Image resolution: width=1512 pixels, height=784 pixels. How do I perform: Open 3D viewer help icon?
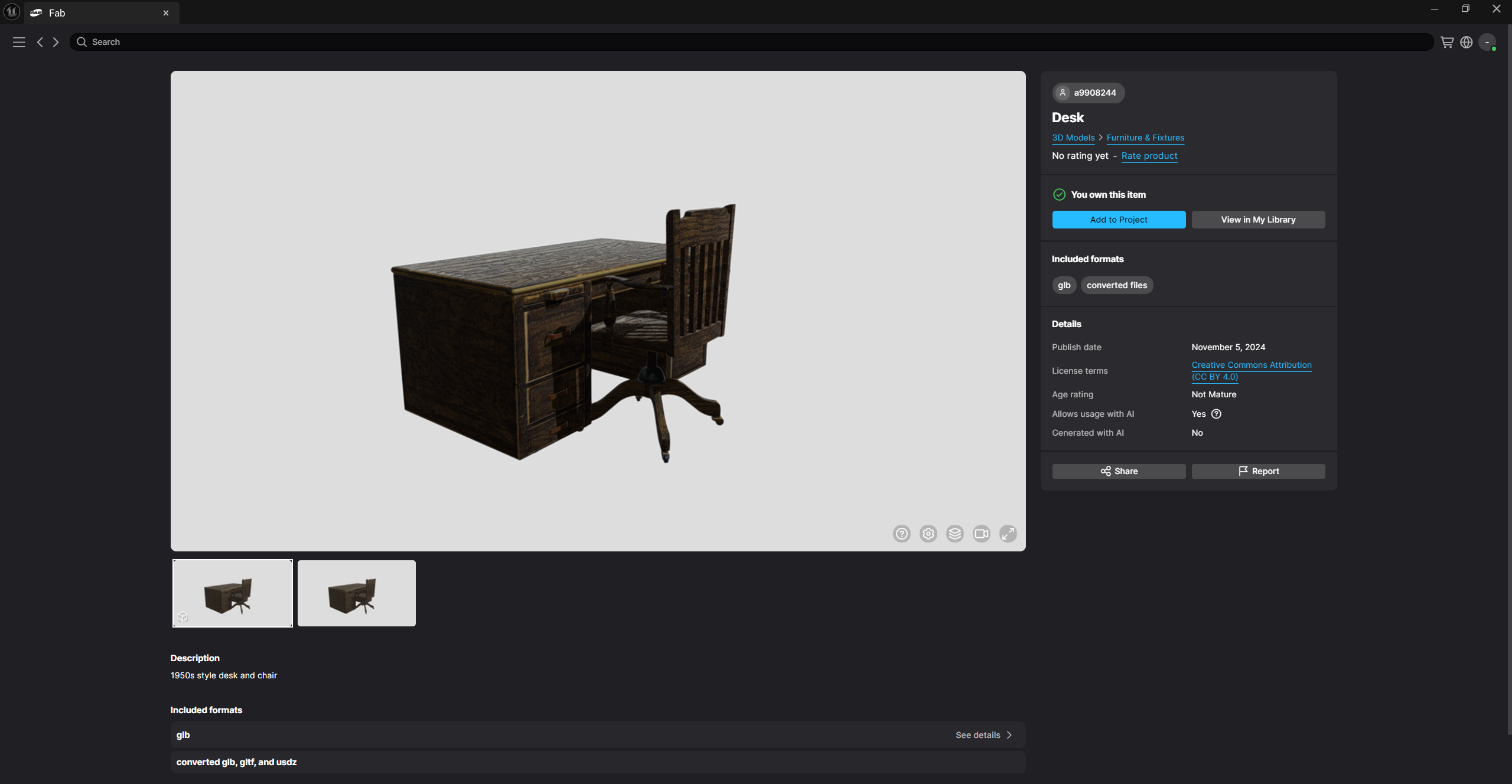[901, 534]
